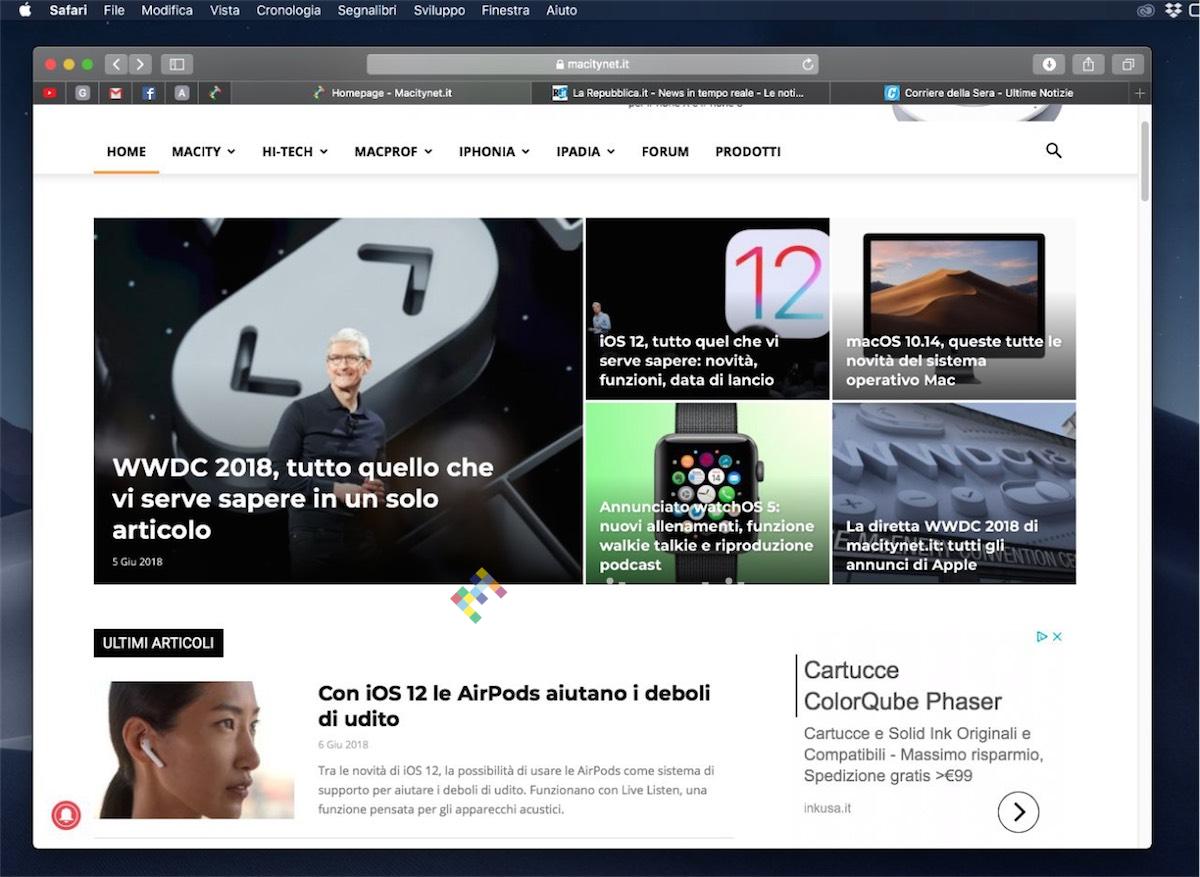Switch to Homepage - Macitynet.it tab

click(x=381, y=93)
